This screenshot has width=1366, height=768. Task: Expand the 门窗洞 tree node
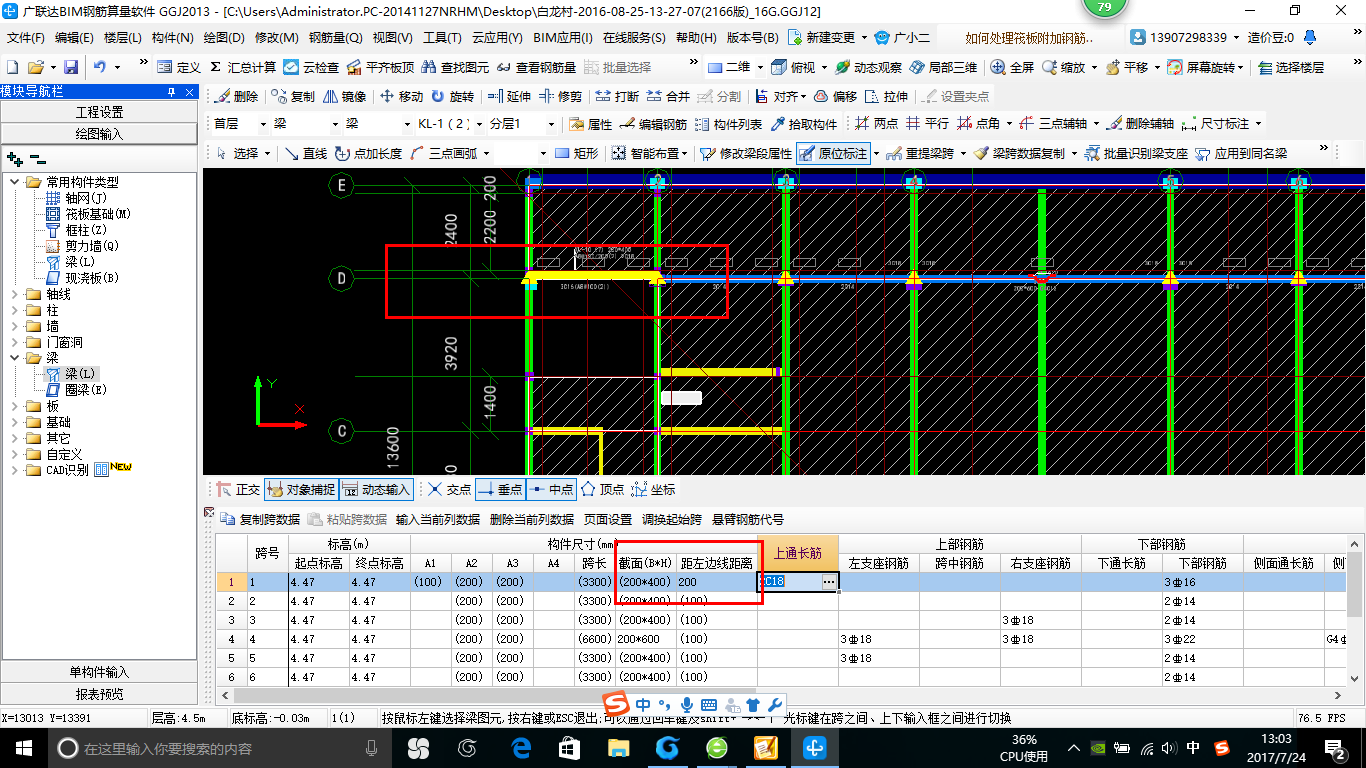[16, 342]
